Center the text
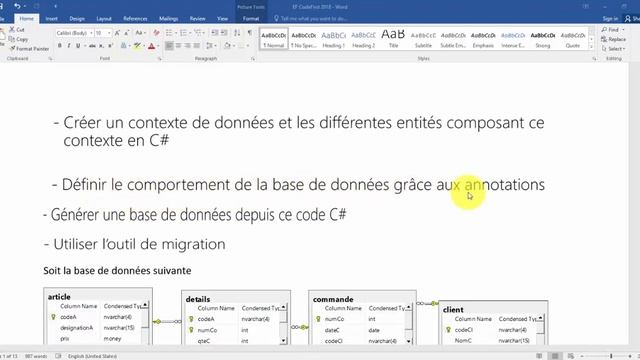640x360 pixels. click(178, 46)
